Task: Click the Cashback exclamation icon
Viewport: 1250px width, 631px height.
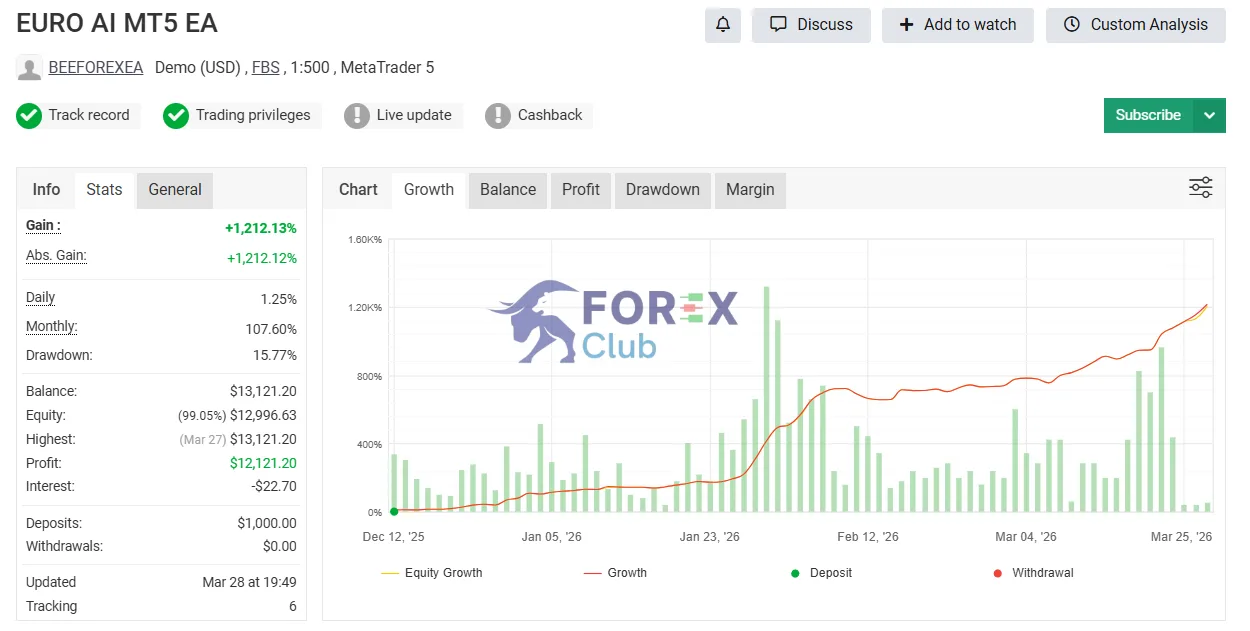Action: (498, 116)
